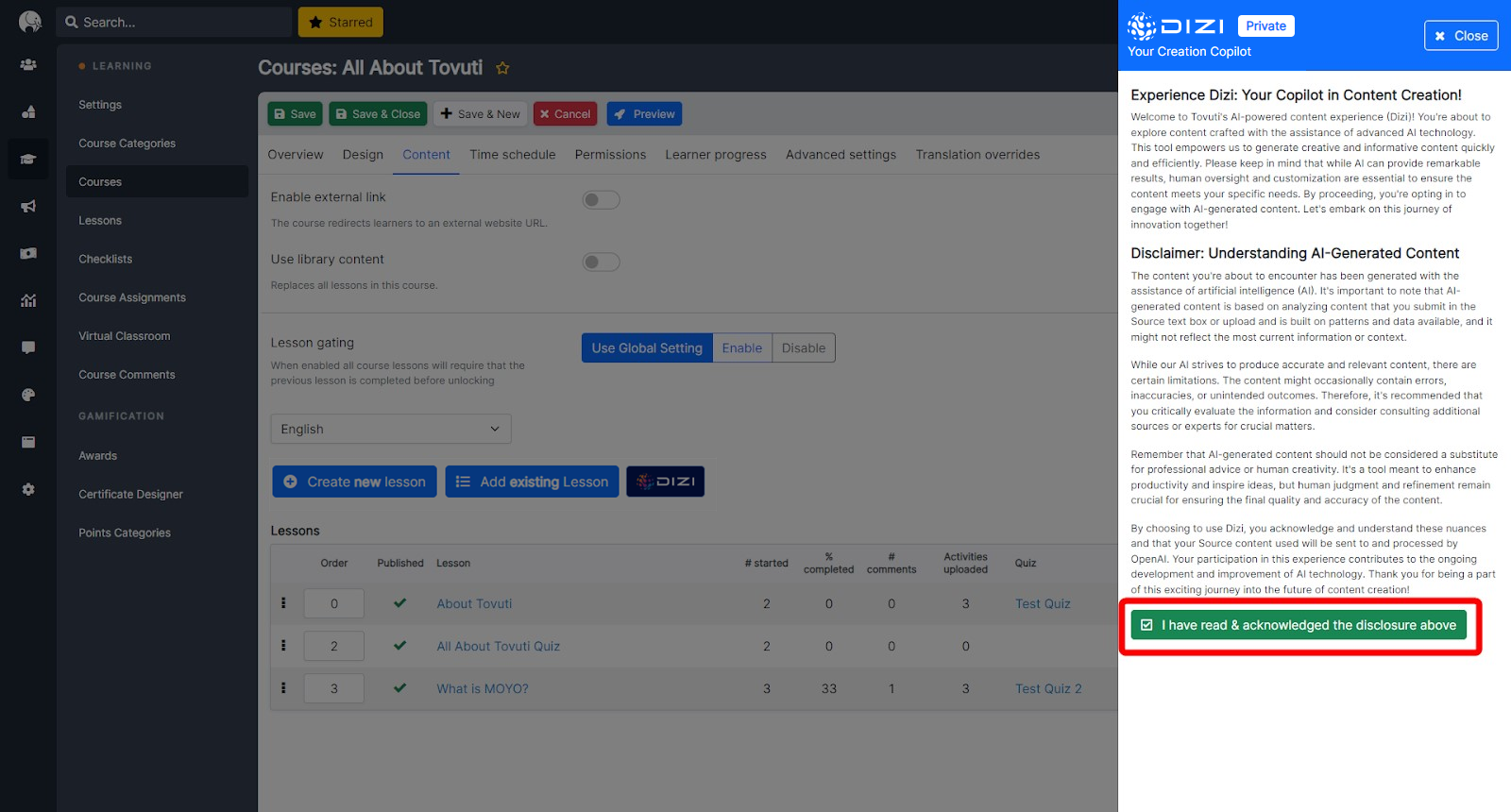Viewport: 1511px width, 812px height.
Task: Select Enable for lesson gating
Action: [742, 347]
